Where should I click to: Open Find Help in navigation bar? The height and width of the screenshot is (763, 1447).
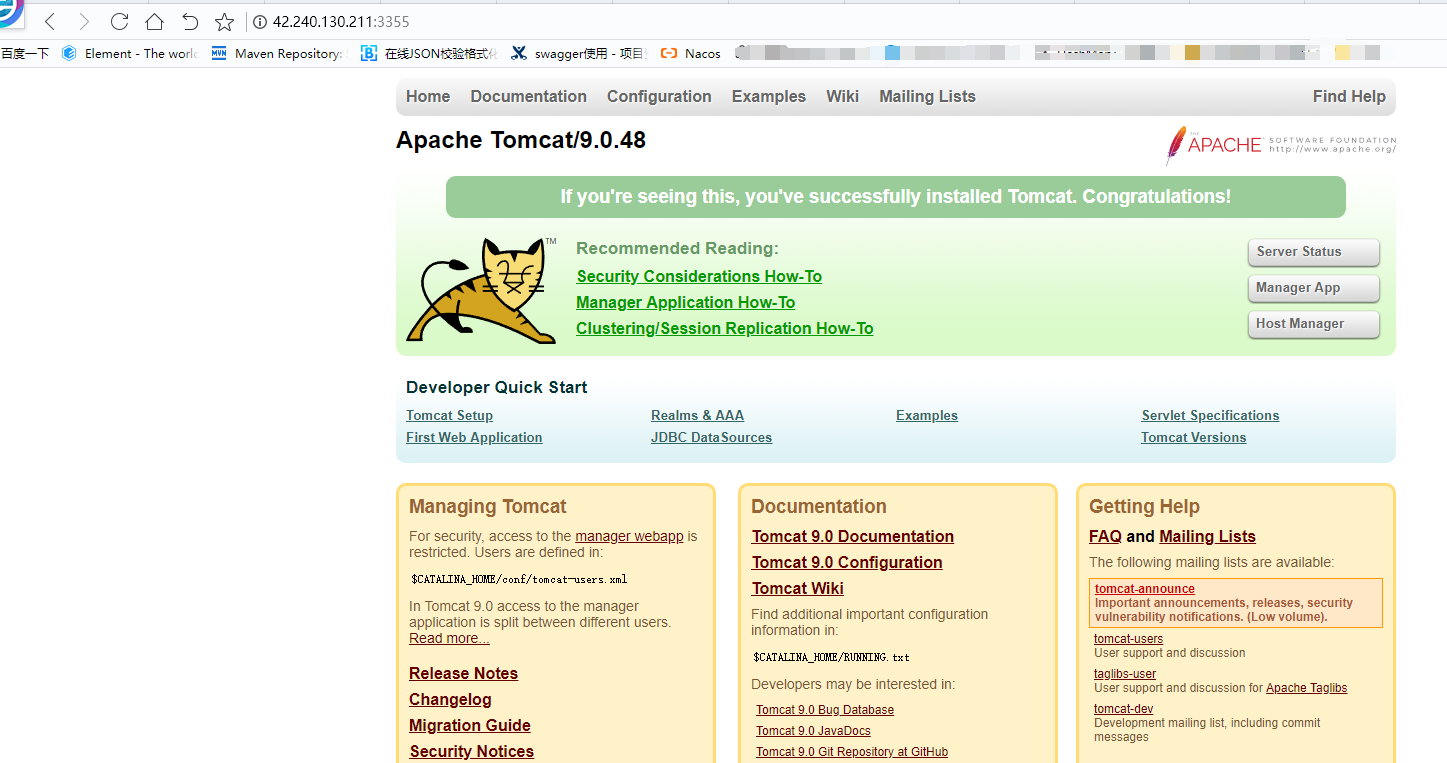pos(1349,97)
